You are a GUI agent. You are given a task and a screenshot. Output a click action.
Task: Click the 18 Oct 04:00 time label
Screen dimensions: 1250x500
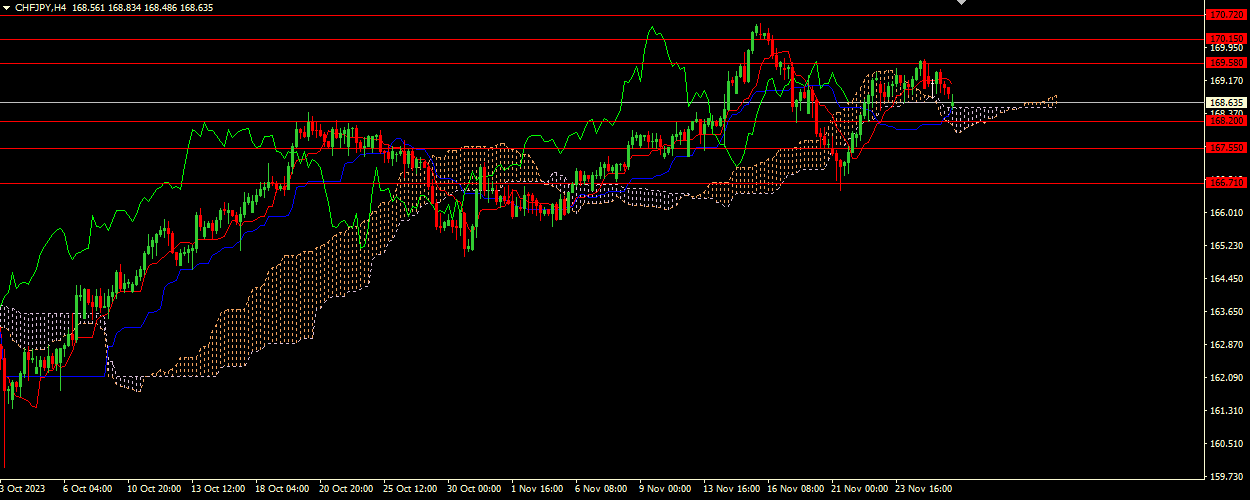(282, 490)
